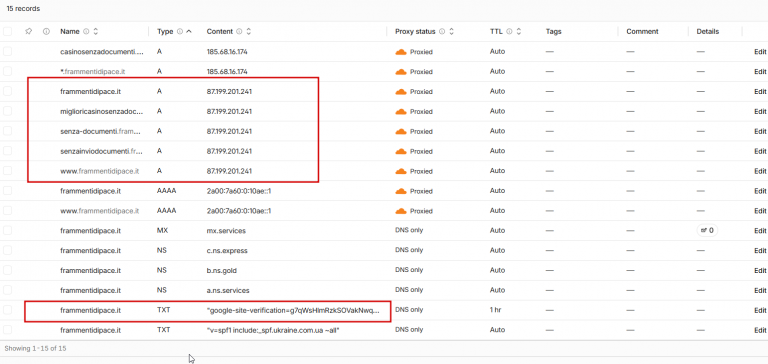The width and height of the screenshot is (768, 364).
Task: Click the proxied cloud for the senza-documenti record
Action: point(401,132)
